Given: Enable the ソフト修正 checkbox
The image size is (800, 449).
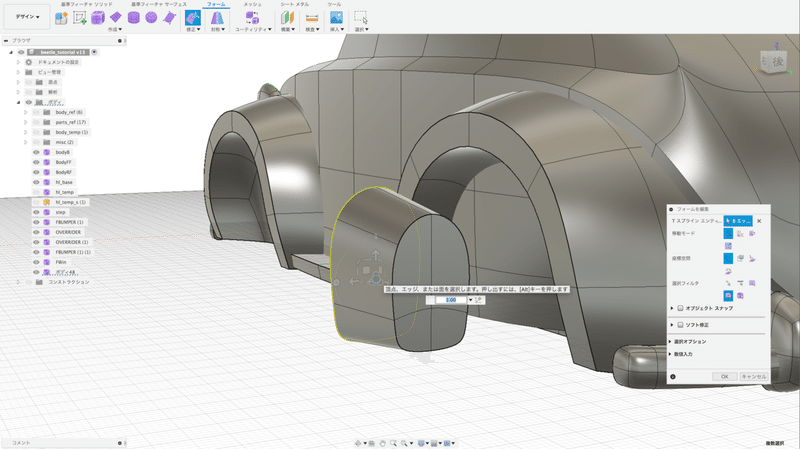Looking at the screenshot, I should (681, 323).
